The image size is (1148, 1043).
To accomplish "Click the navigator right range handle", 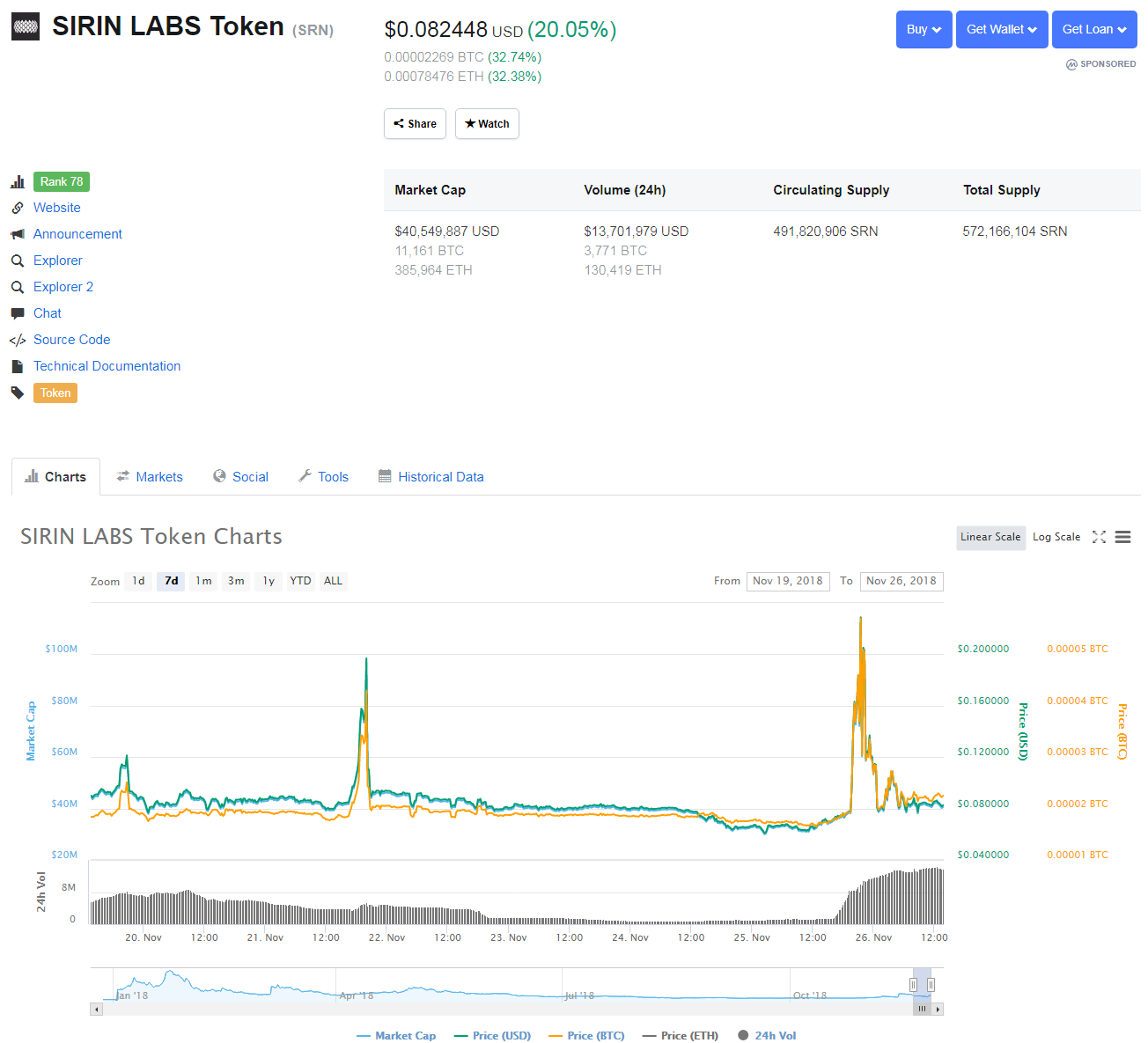I will tap(931, 985).
